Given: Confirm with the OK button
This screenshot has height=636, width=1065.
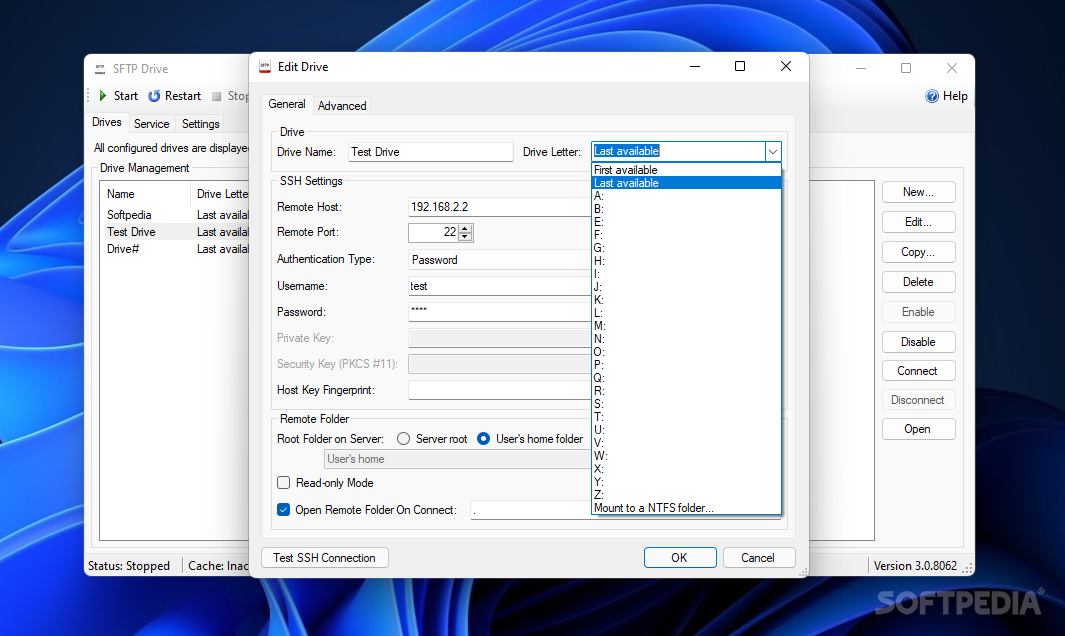Looking at the screenshot, I should click(x=680, y=558).
